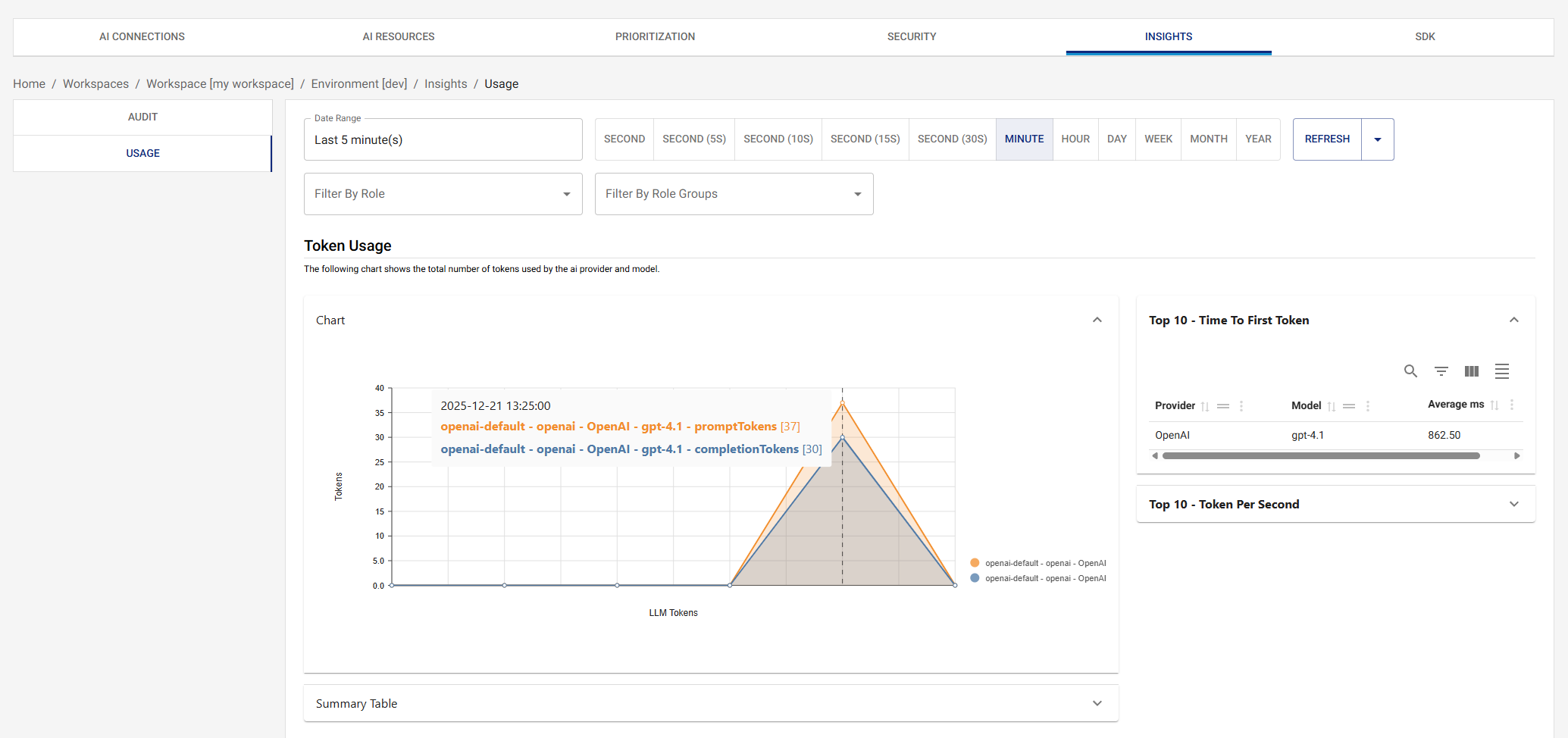Sort by Model column arrows
Viewport: 1568px width, 738px height.
coord(1332,406)
